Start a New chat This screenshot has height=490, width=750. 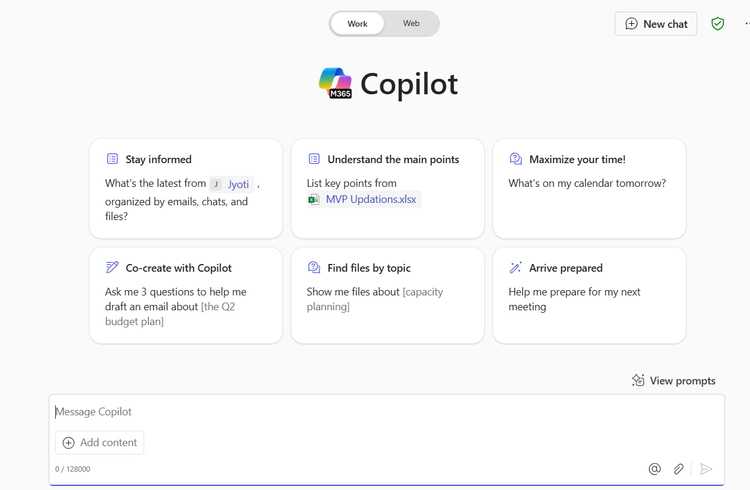(656, 24)
